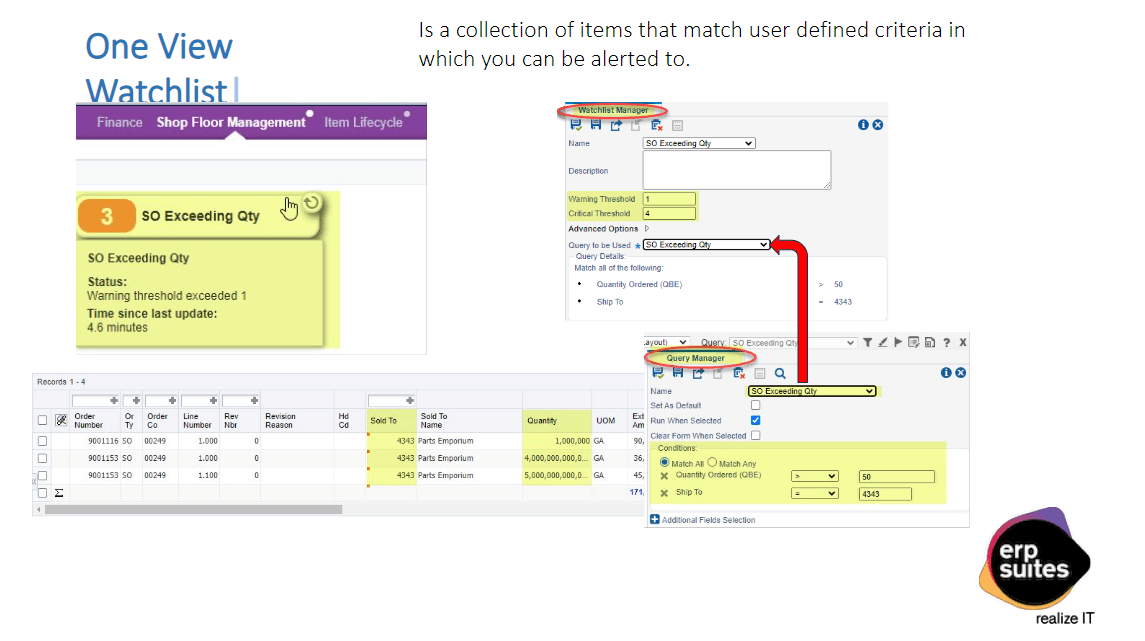Click the scroll-left arrow of the grid scrollbar

(x=39, y=510)
